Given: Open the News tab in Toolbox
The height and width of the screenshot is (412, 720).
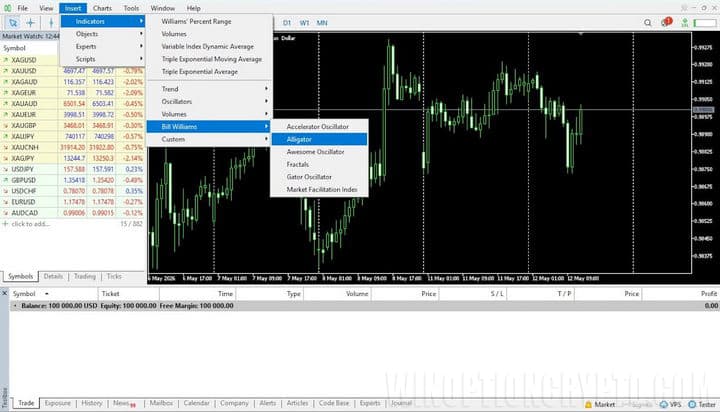Looking at the screenshot, I should coord(124,403).
